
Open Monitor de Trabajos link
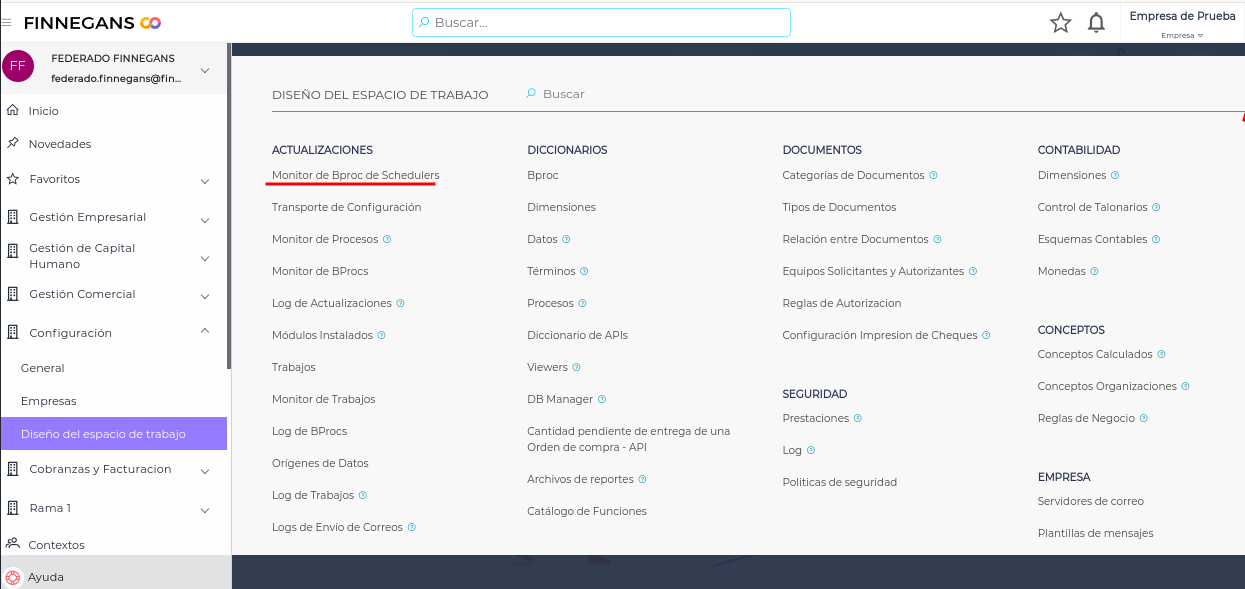click(x=323, y=399)
